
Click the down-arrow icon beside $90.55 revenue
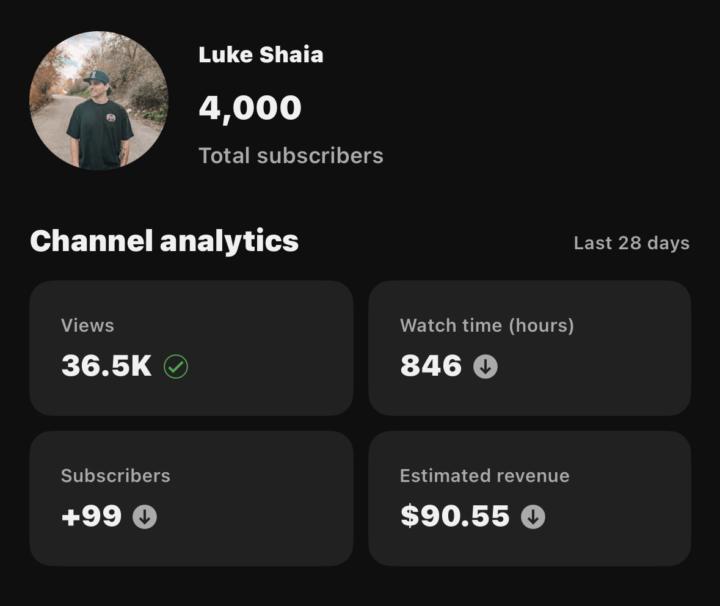(x=533, y=517)
